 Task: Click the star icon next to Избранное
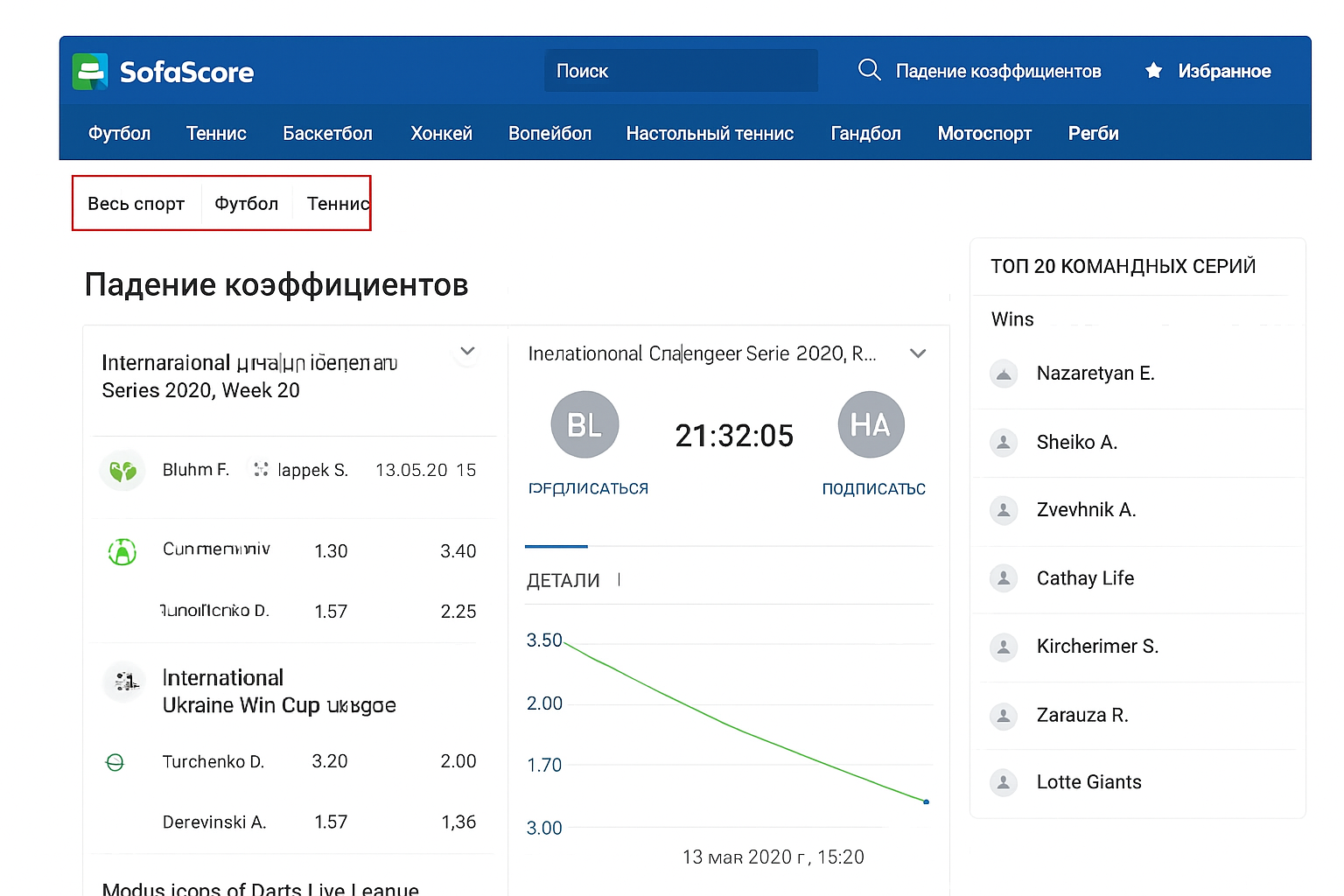point(1153,71)
